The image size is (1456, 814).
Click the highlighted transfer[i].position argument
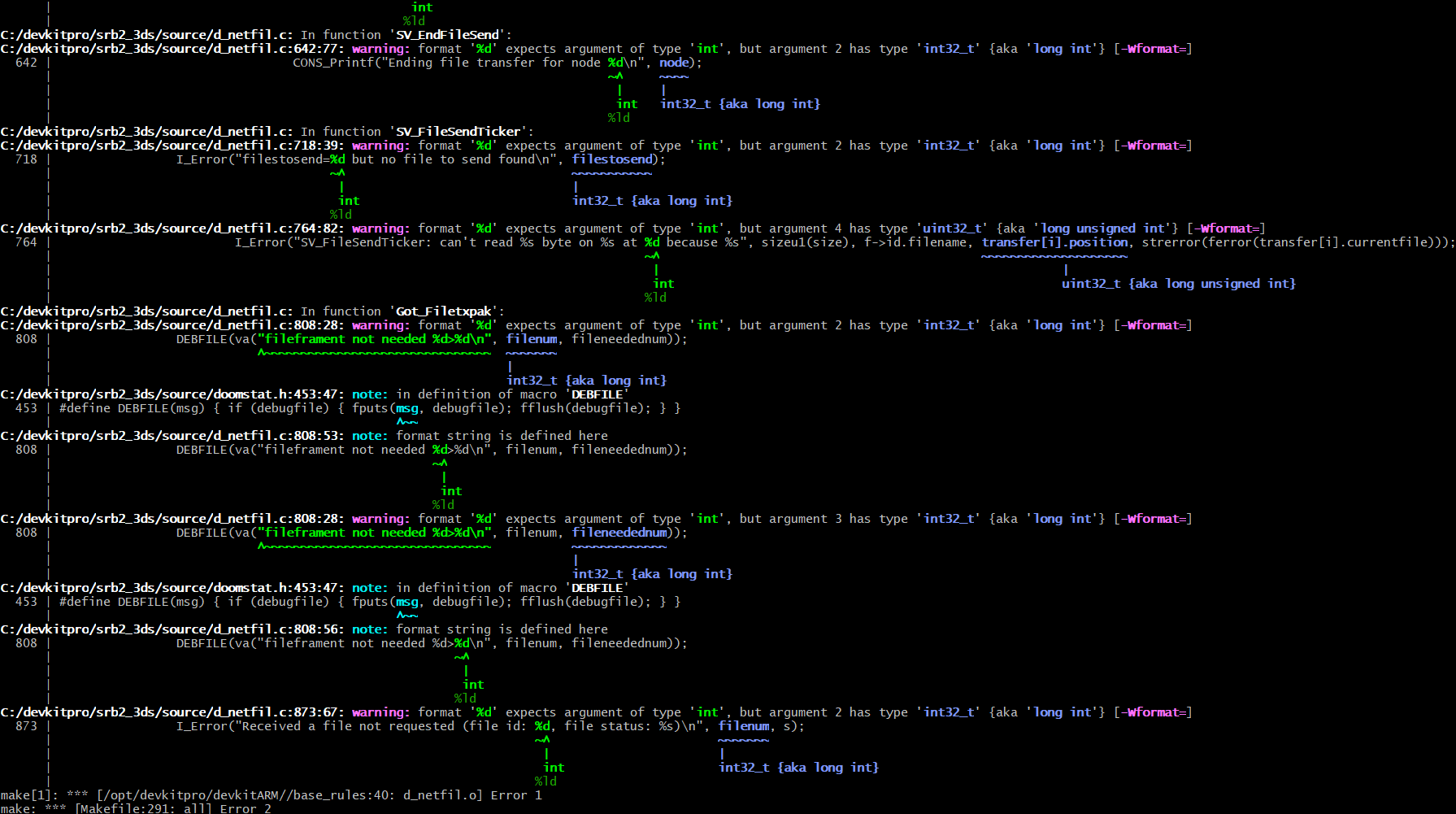1054,242
